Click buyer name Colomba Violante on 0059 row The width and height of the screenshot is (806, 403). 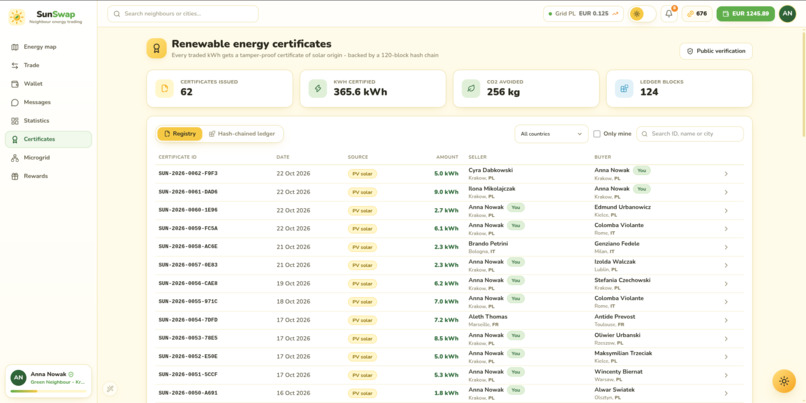point(619,225)
